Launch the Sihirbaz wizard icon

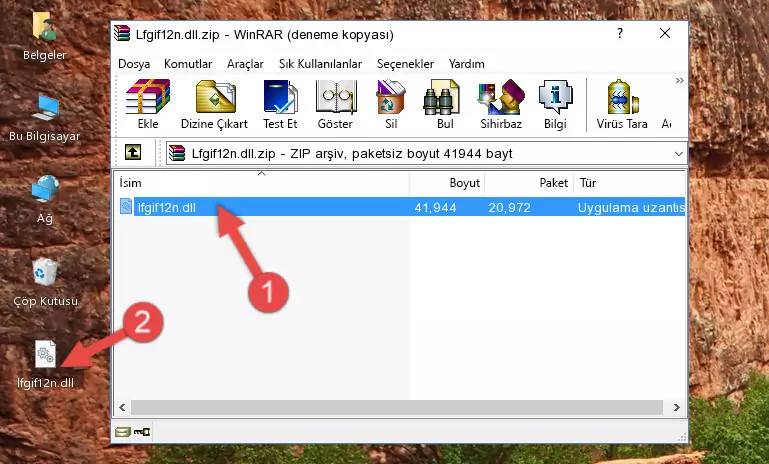[x=501, y=104]
